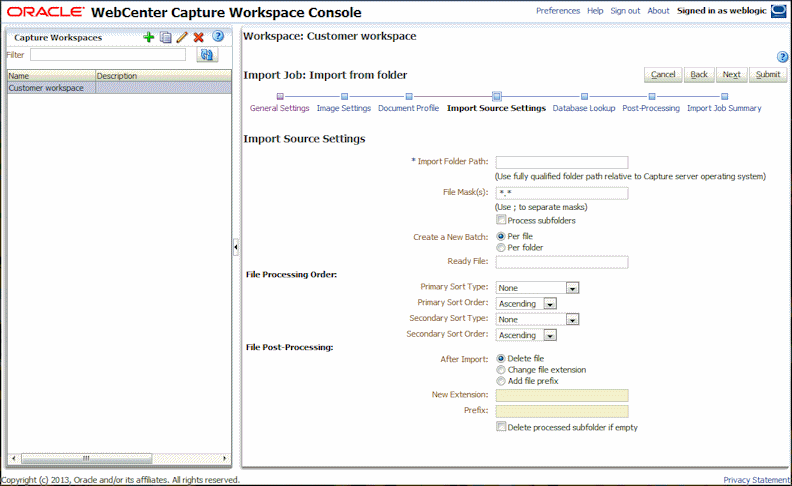Focus the Ready File field
Viewport: 792px width, 486px height.
click(x=562, y=262)
